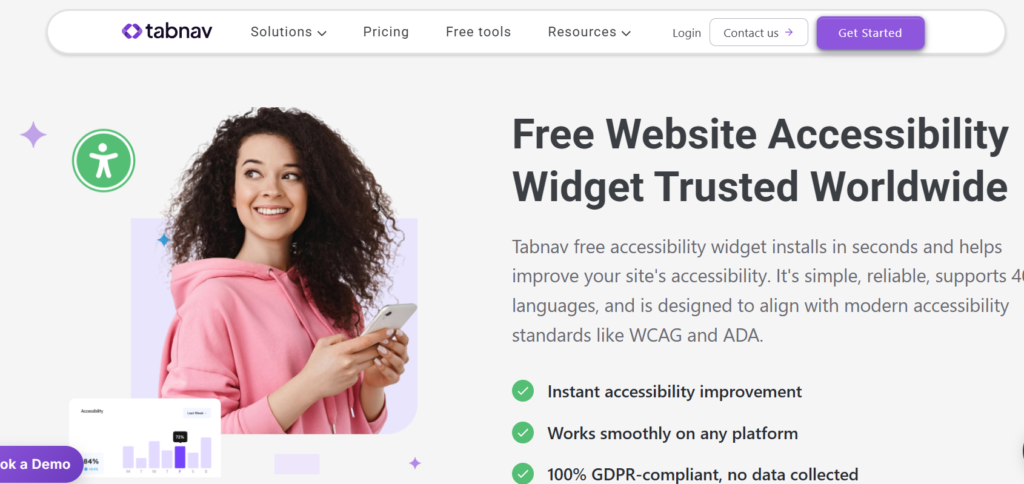
Task: Click checkmark beside Instant accessibility improvement
Action: point(522,391)
